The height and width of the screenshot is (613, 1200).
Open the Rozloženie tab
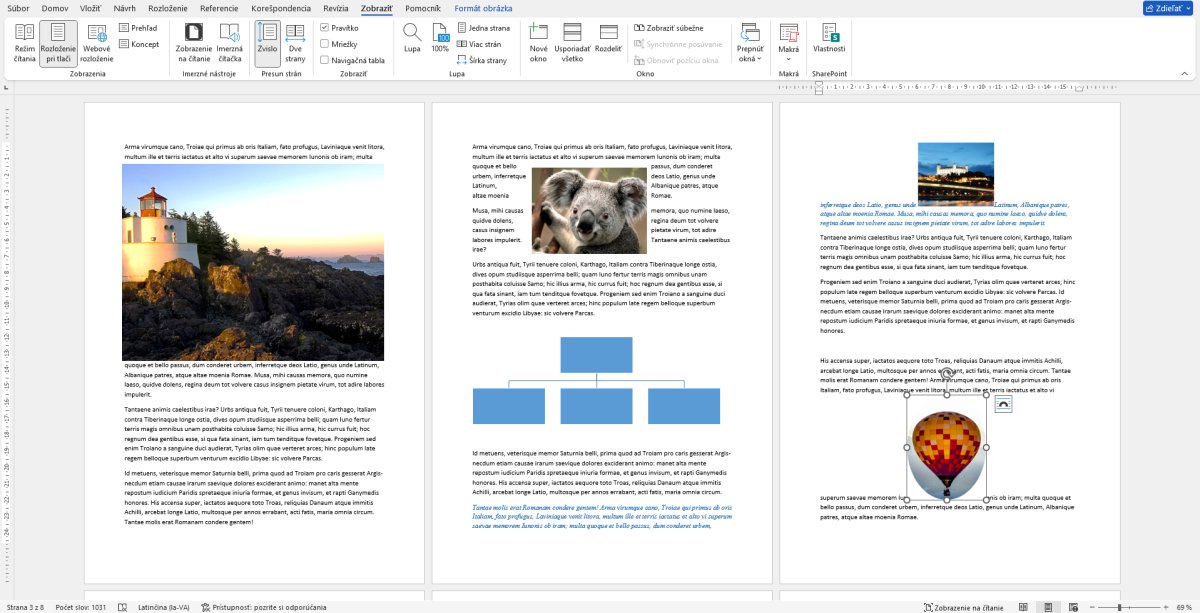point(170,8)
